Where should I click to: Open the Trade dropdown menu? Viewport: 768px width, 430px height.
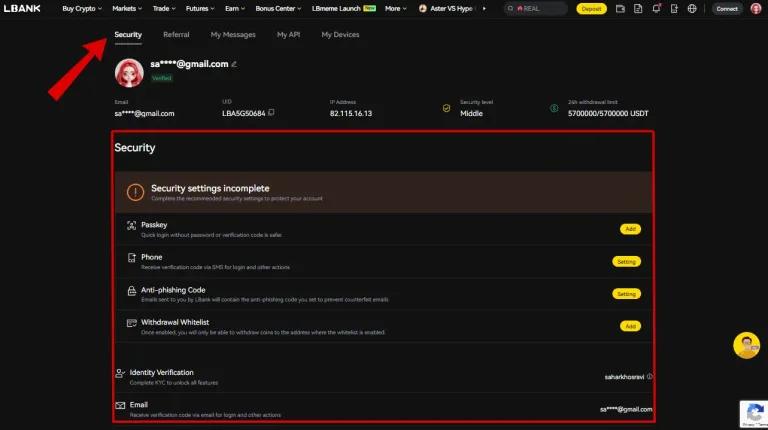click(x=164, y=8)
